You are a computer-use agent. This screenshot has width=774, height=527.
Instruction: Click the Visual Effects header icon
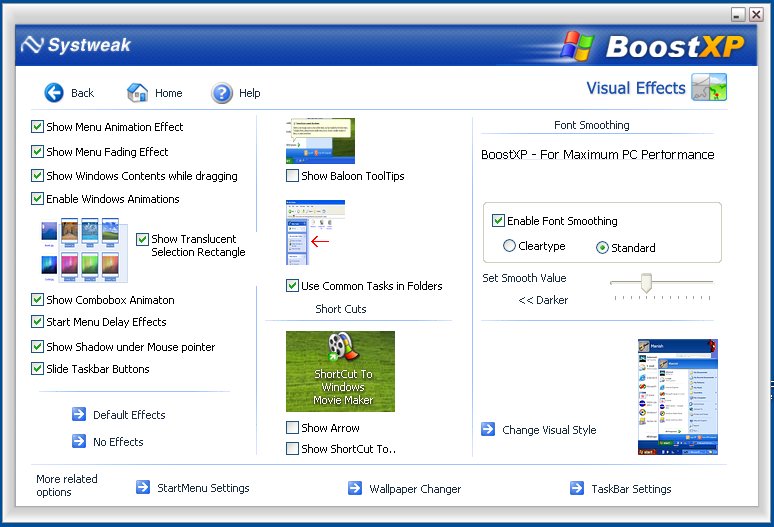[x=709, y=87]
